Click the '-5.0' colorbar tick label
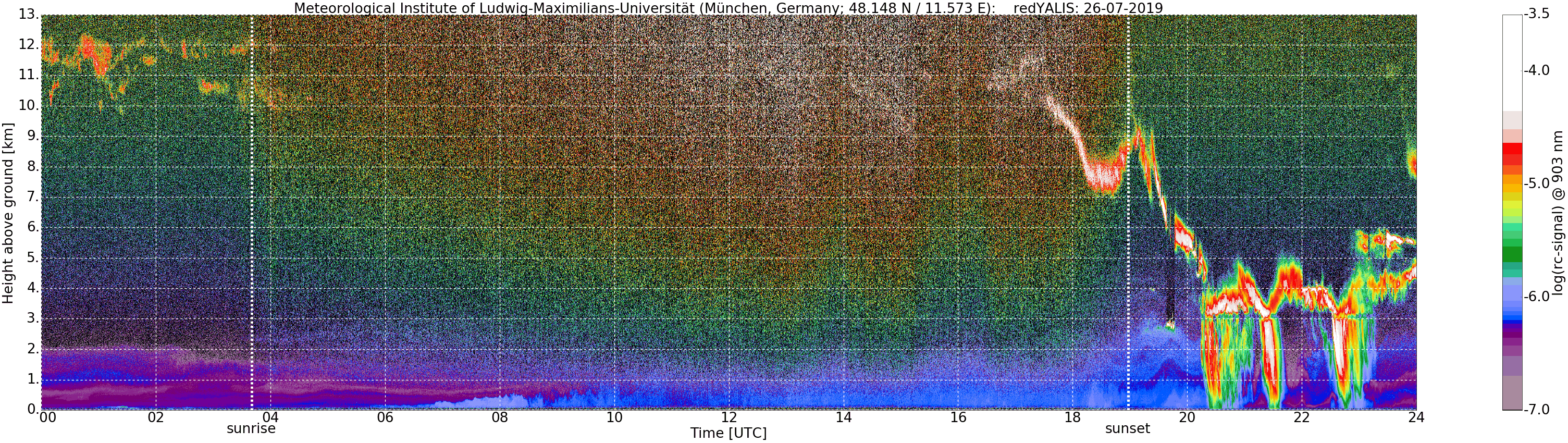 click(x=1537, y=184)
